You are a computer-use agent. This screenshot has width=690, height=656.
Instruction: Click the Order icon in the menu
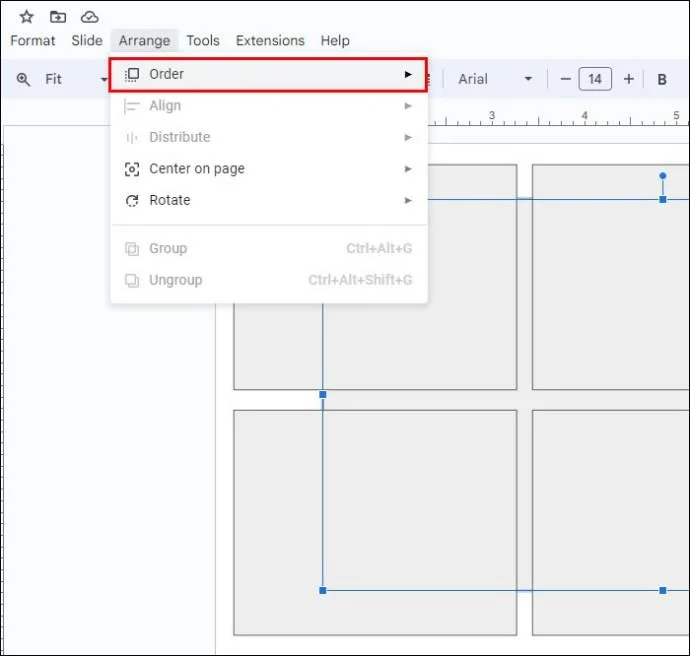pyautogui.click(x=132, y=74)
